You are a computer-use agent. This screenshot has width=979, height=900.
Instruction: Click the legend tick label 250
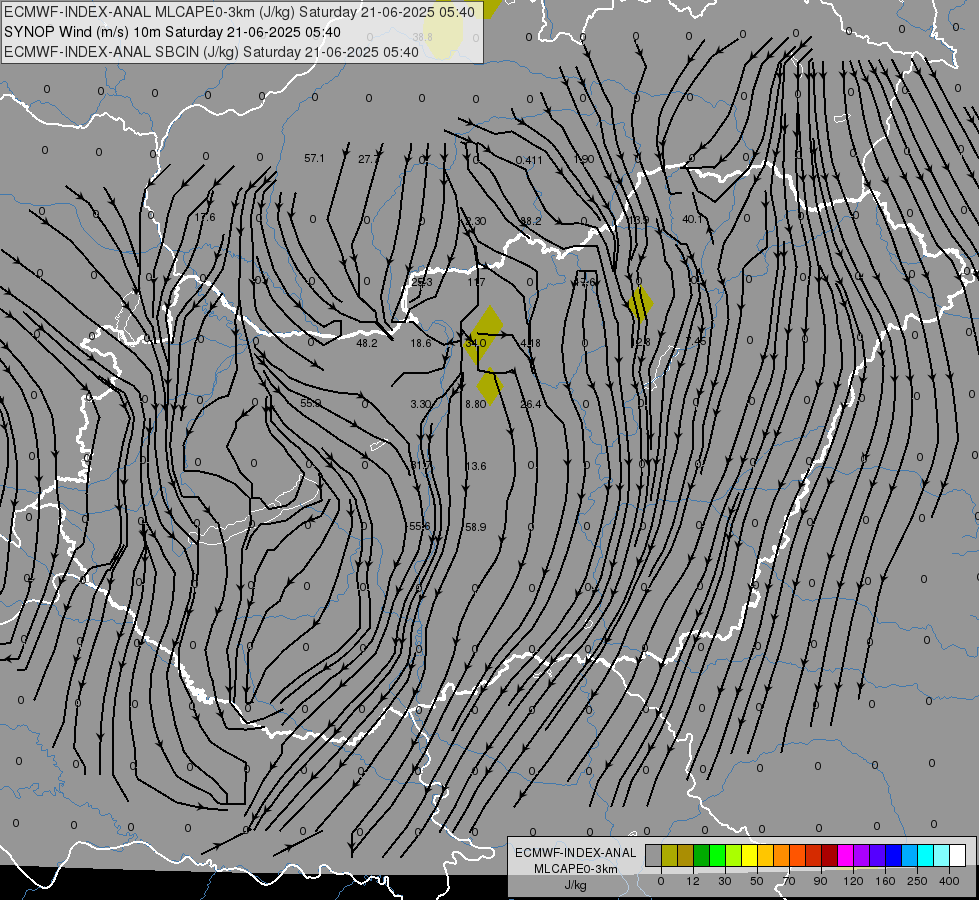coord(917,881)
